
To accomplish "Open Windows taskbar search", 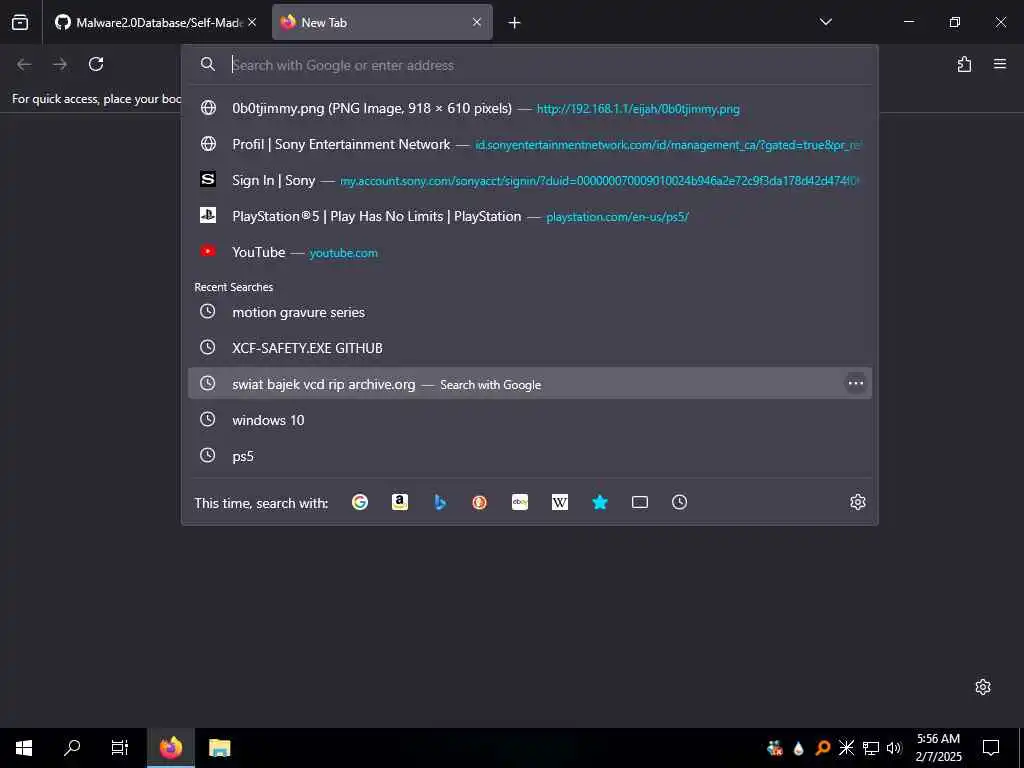I will [x=72, y=748].
